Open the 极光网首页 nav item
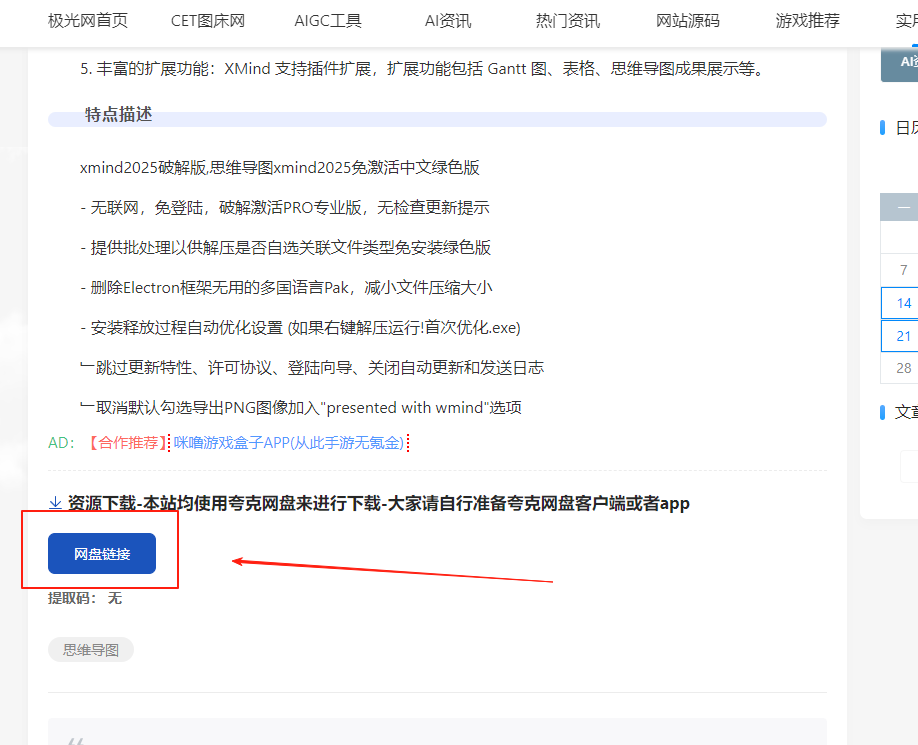The width and height of the screenshot is (918, 745). tap(88, 21)
